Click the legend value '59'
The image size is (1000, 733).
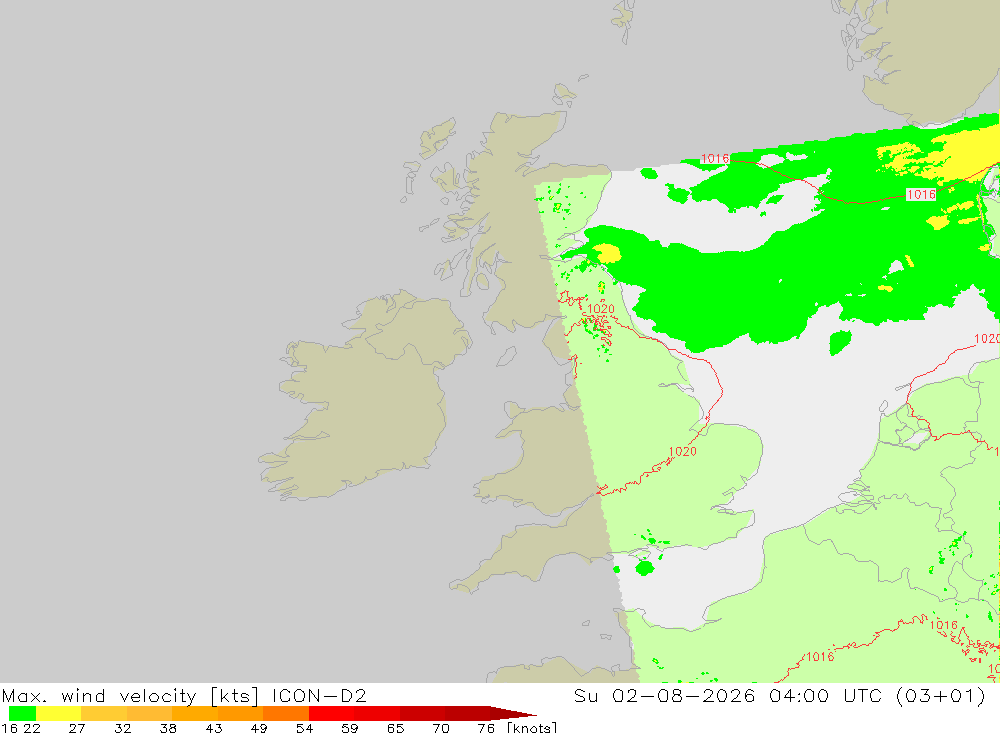point(349,728)
